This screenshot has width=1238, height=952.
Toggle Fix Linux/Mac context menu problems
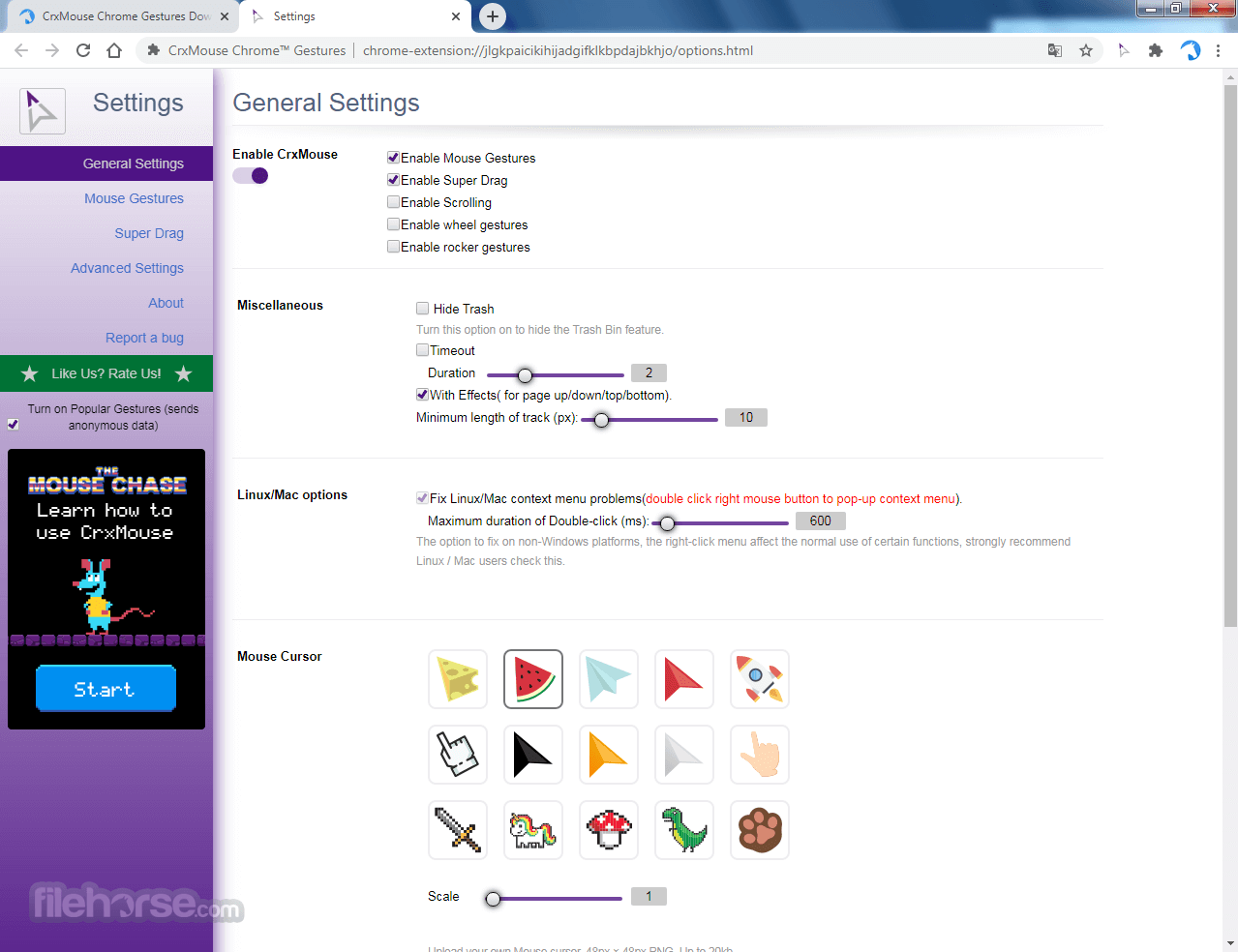[422, 498]
